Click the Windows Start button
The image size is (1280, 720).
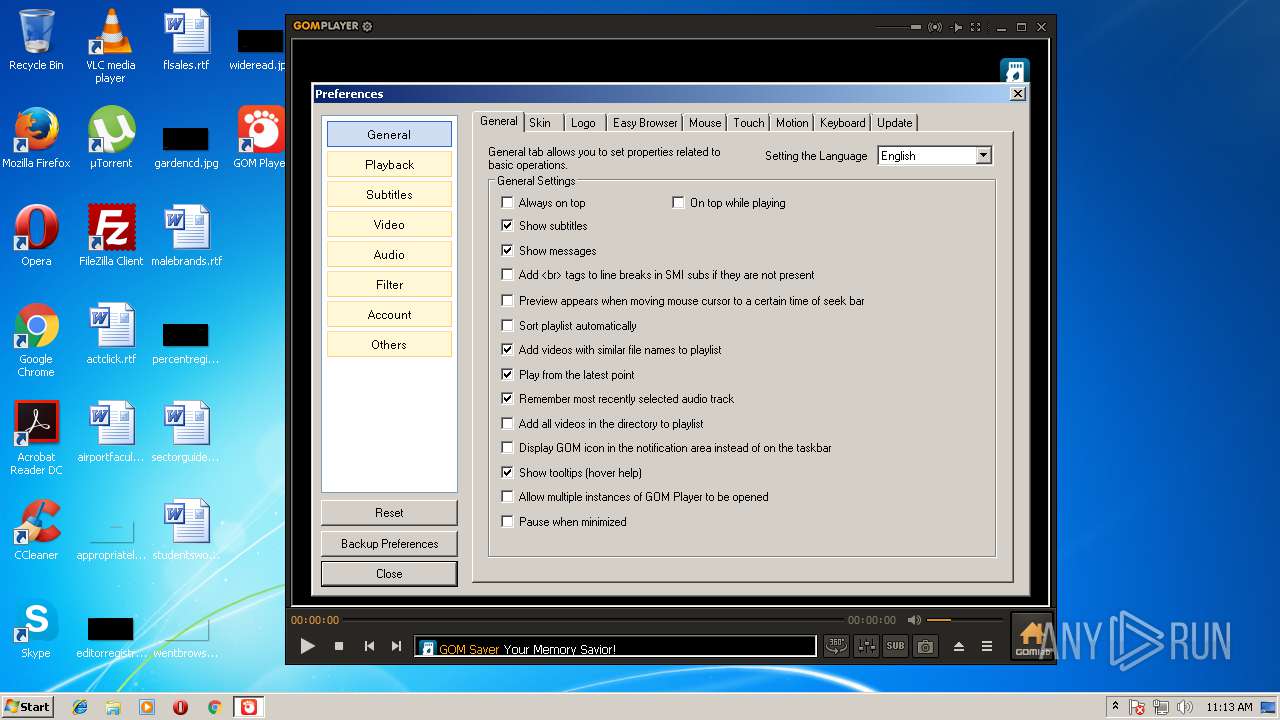[28, 707]
